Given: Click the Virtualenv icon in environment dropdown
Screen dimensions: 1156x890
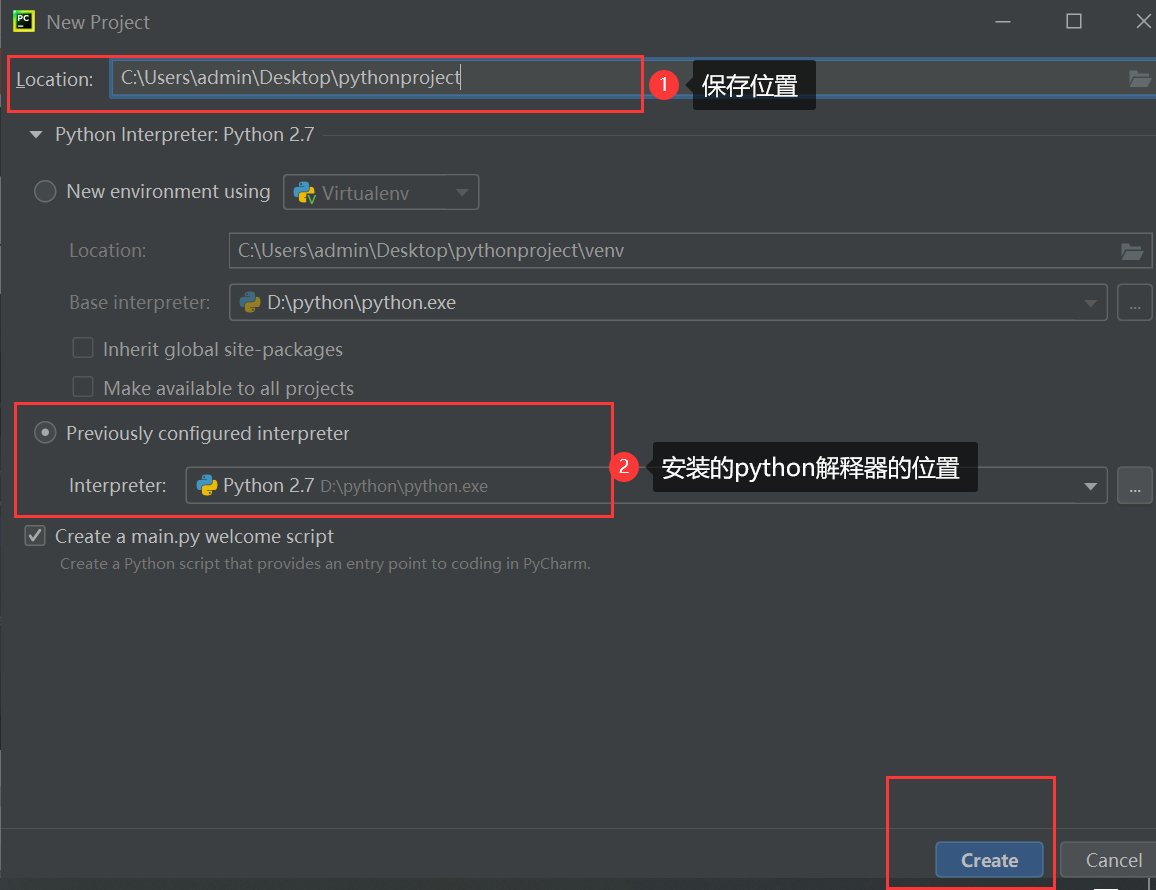Looking at the screenshot, I should click(304, 192).
